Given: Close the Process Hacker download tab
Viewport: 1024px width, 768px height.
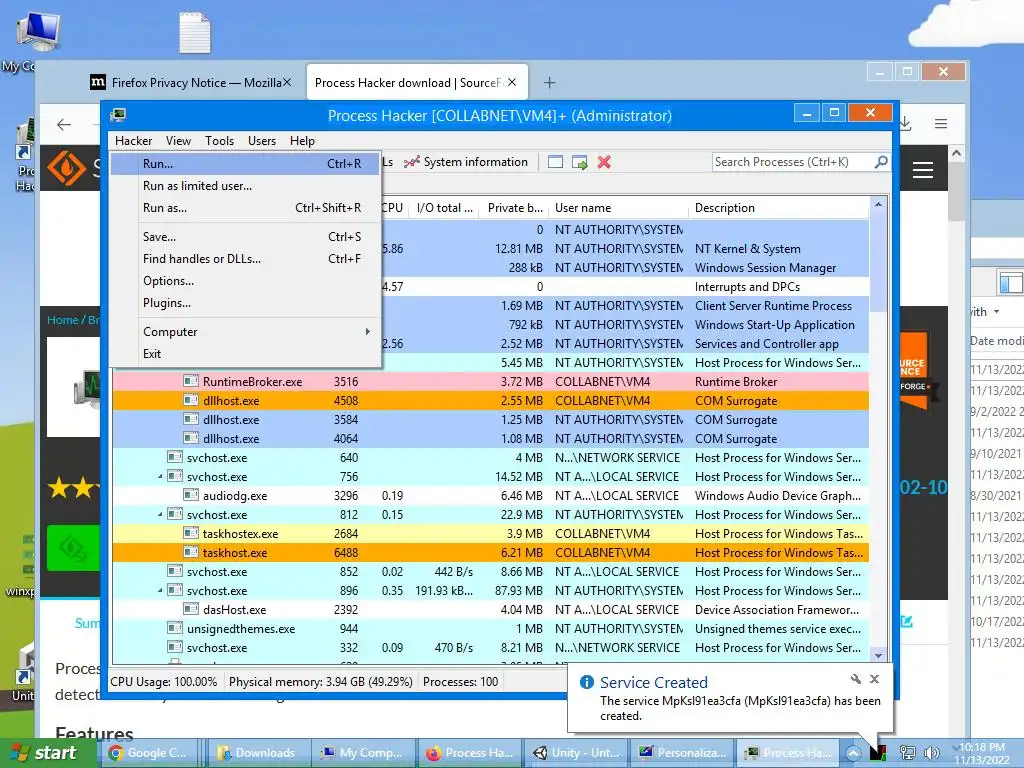Looking at the screenshot, I should click(x=512, y=82).
